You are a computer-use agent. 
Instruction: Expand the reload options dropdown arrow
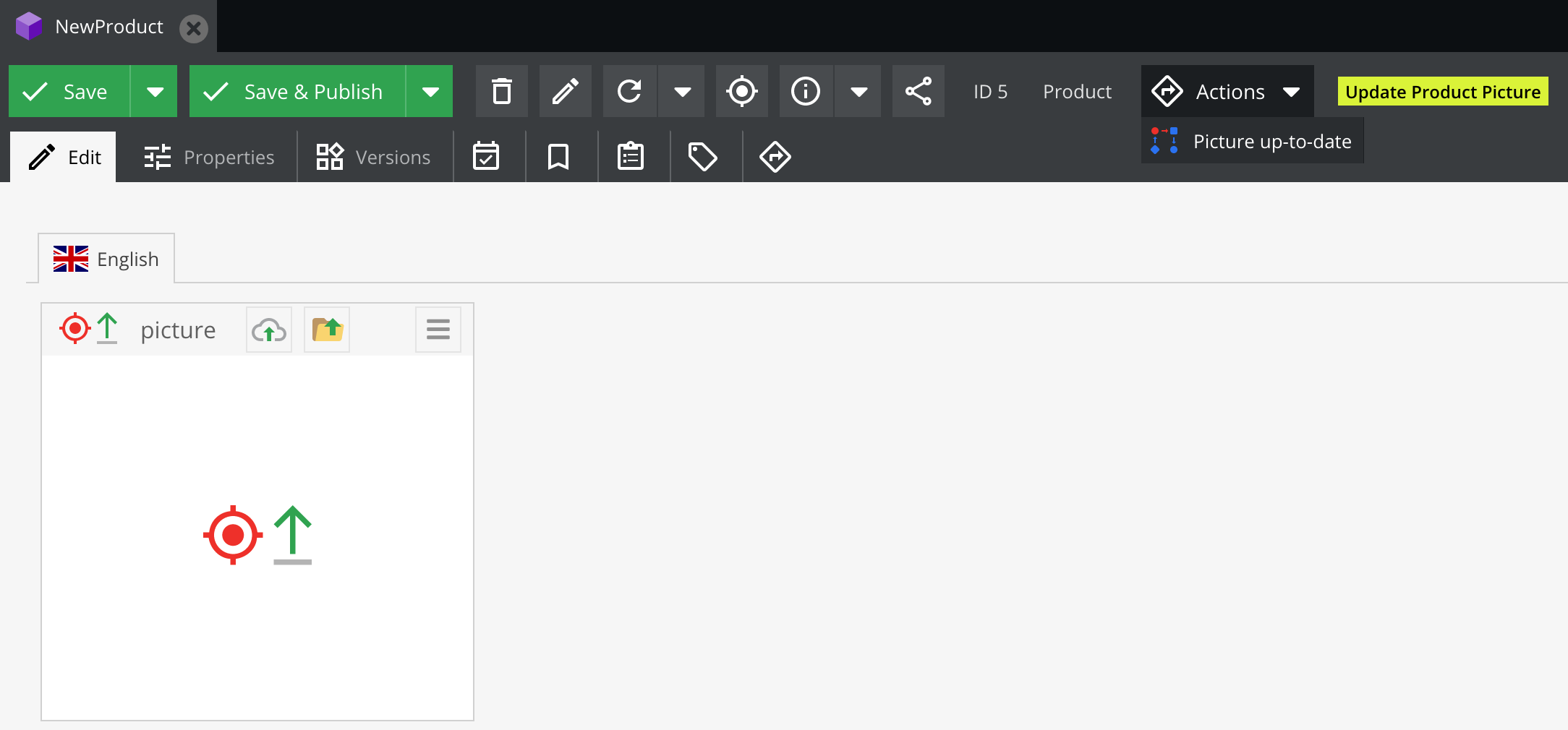pyautogui.click(x=682, y=92)
